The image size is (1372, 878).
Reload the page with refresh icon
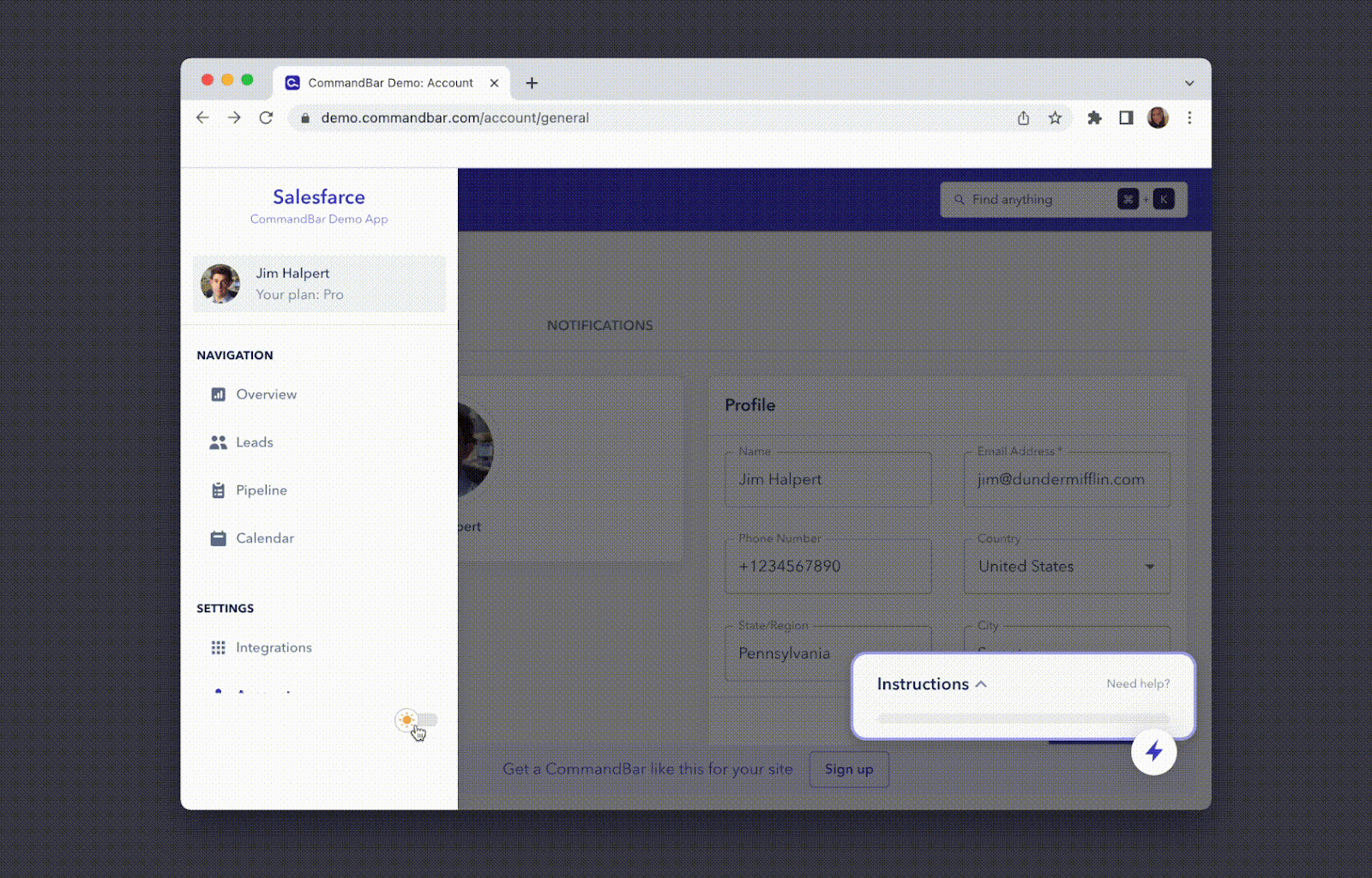(x=266, y=117)
